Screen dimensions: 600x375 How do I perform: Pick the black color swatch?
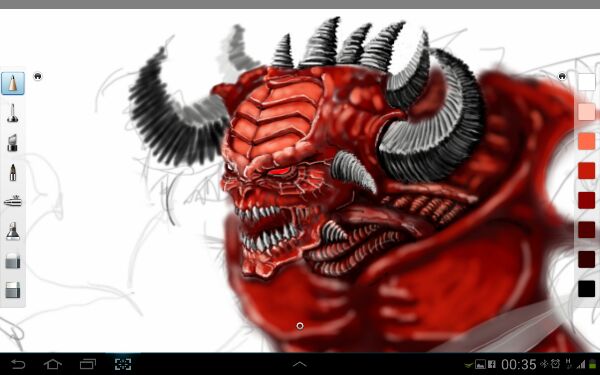point(587,289)
